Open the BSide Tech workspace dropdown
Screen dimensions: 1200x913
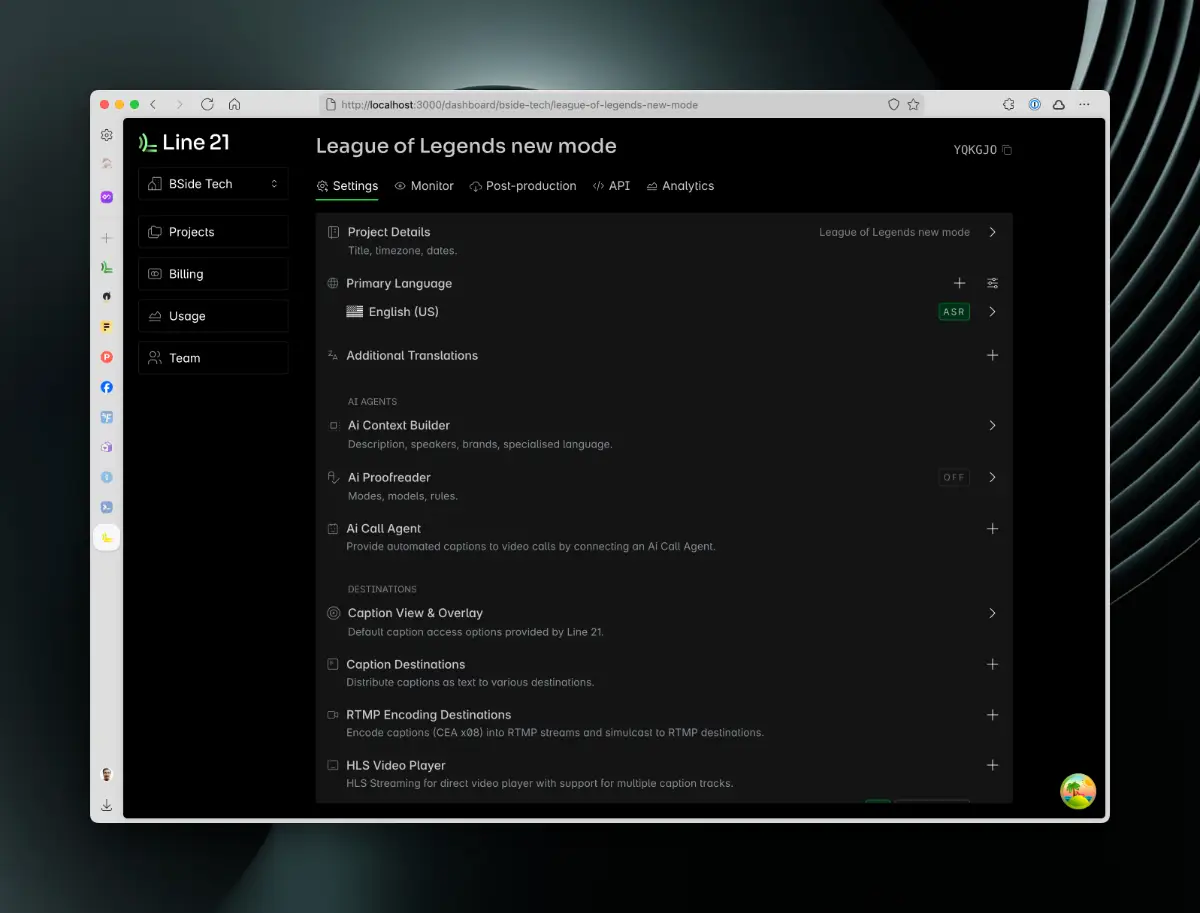[x=213, y=184]
